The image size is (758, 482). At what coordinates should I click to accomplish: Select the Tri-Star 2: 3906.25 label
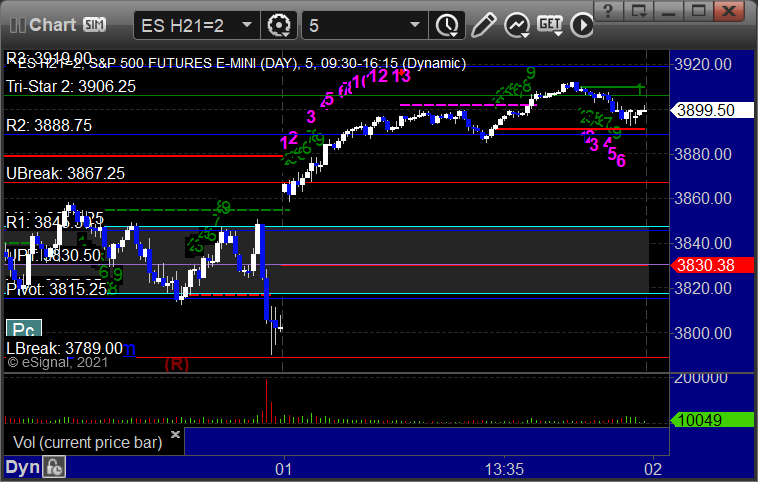click(71, 87)
